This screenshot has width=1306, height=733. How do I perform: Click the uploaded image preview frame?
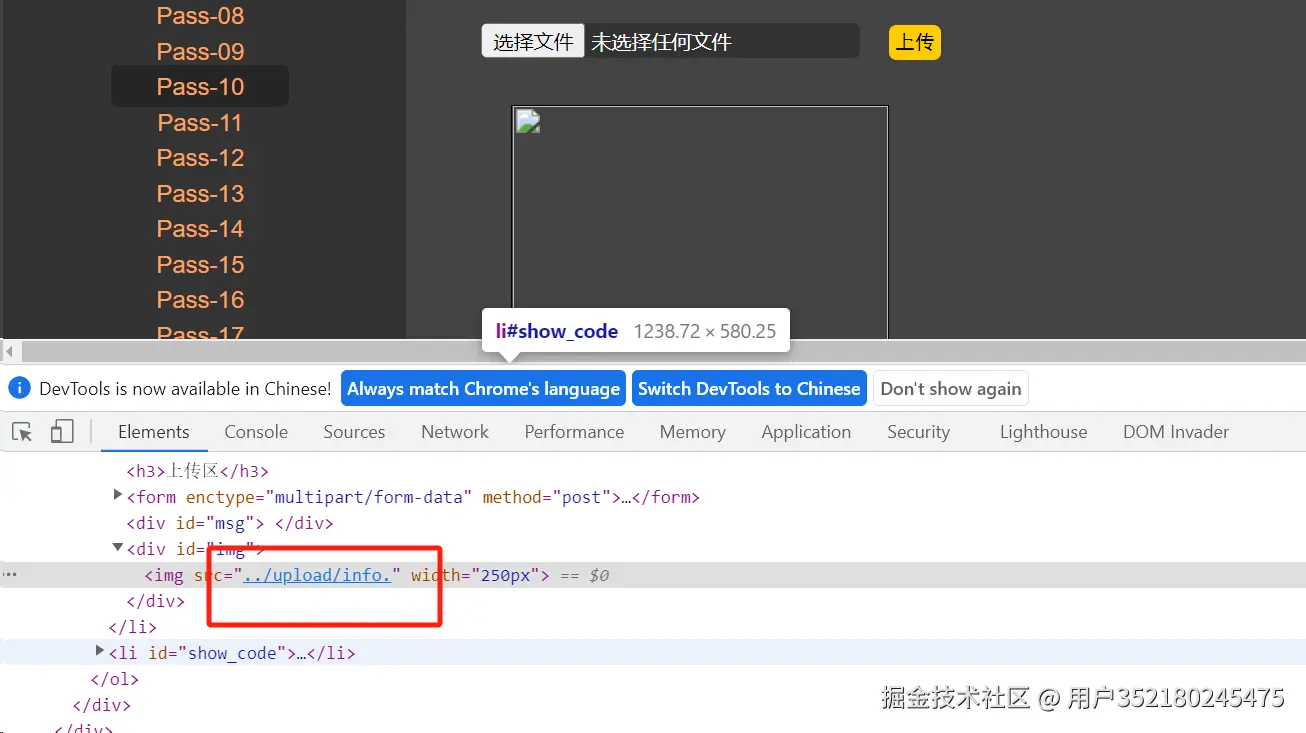tap(700, 222)
